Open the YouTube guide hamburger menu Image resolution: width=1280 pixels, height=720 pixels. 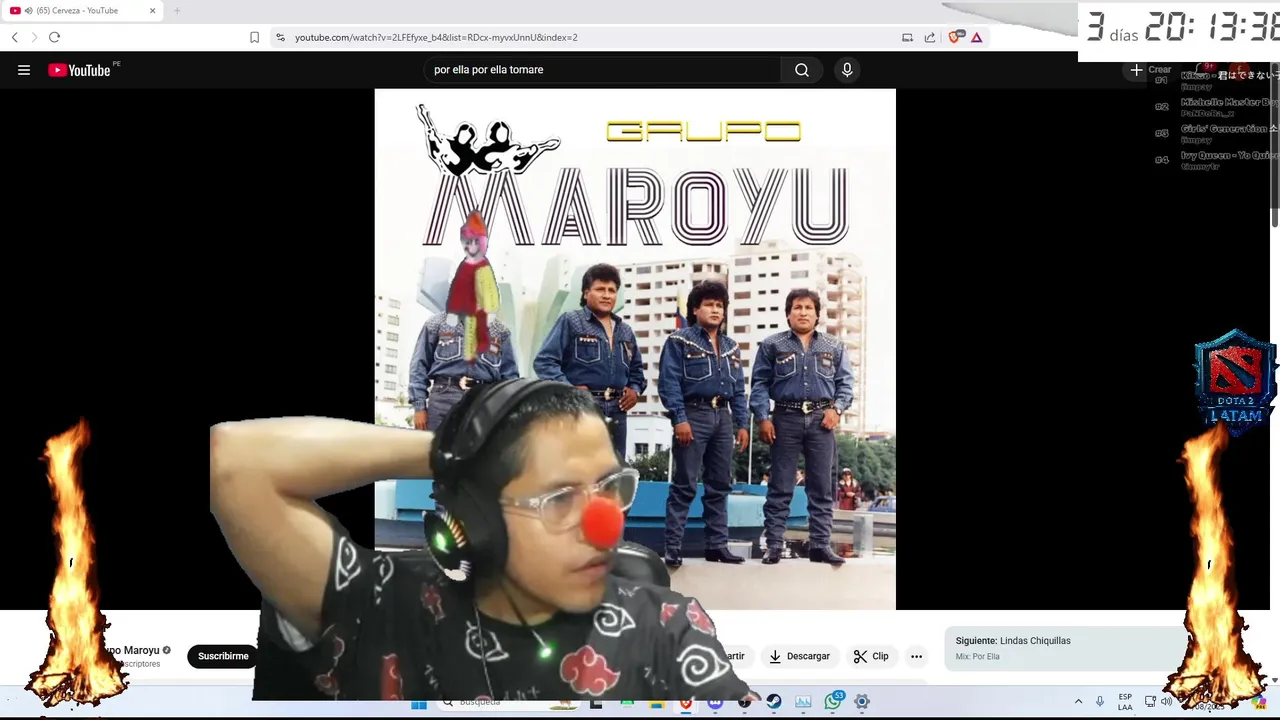pyautogui.click(x=24, y=70)
